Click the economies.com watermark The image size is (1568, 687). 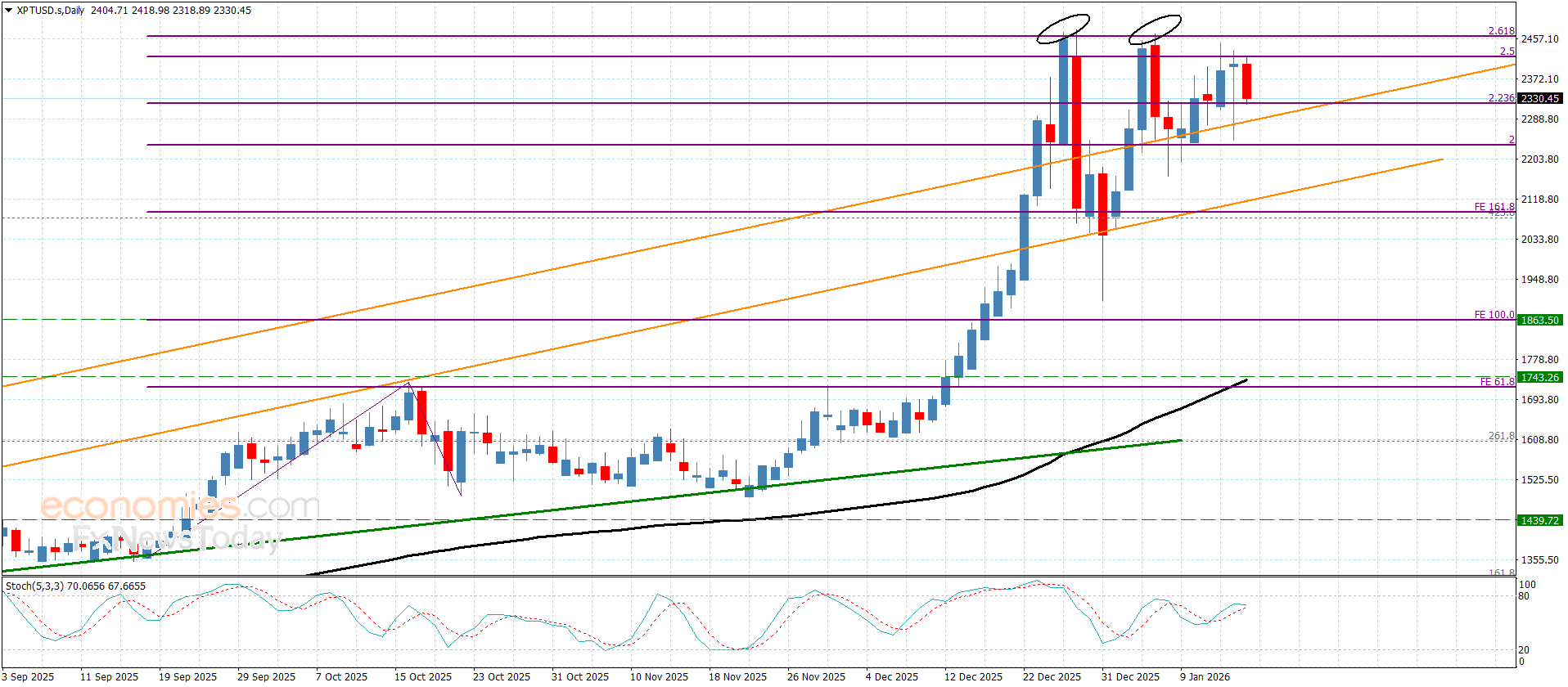[180, 506]
